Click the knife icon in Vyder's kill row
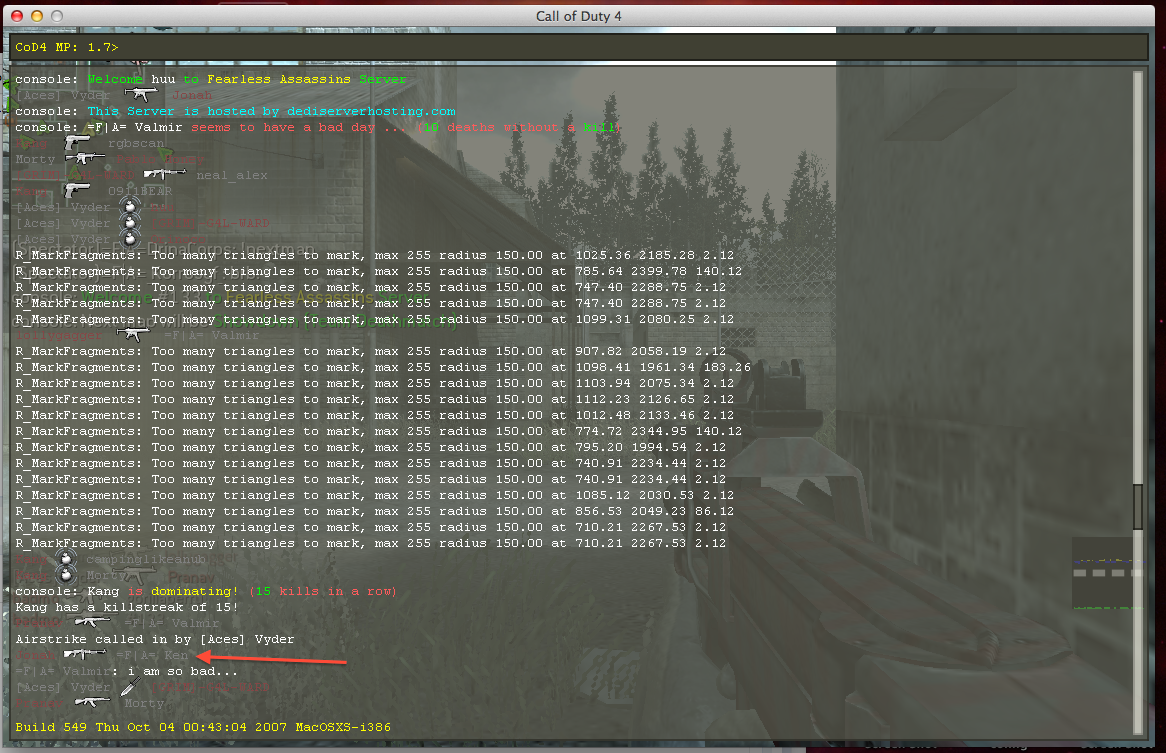The width and height of the screenshot is (1166, 753). pyautogui.click(x=131, y=686)
